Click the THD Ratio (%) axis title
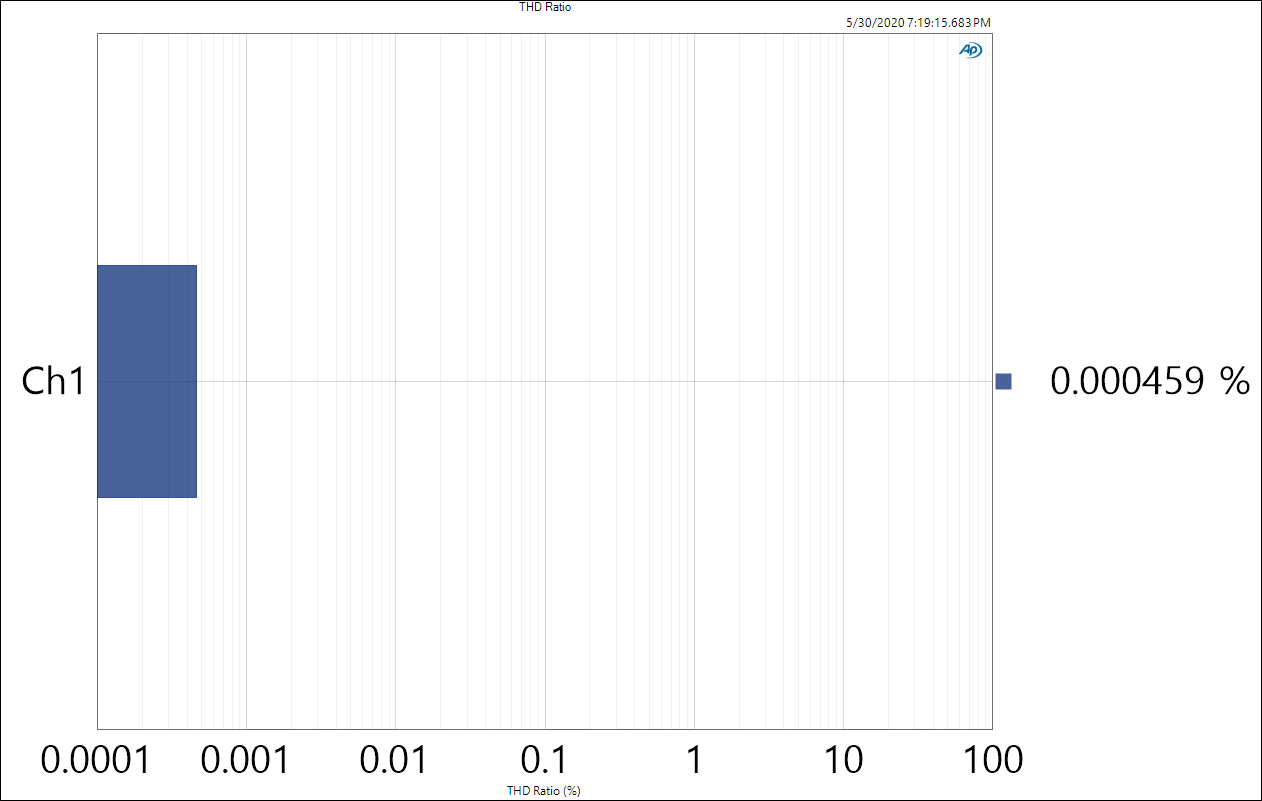 [x=545, y=791]
